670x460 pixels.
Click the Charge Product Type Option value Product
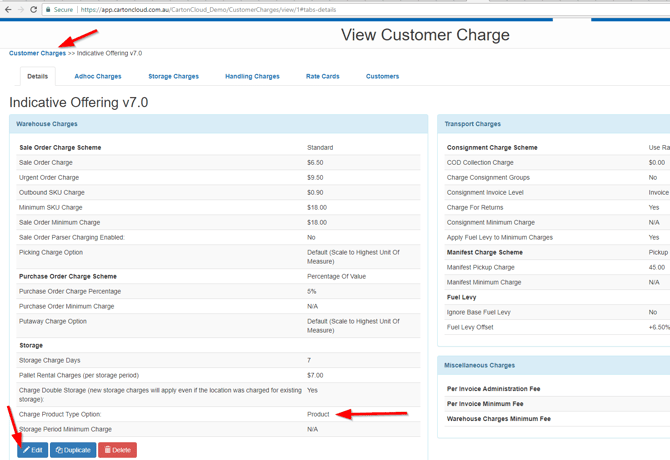[318, 414]
